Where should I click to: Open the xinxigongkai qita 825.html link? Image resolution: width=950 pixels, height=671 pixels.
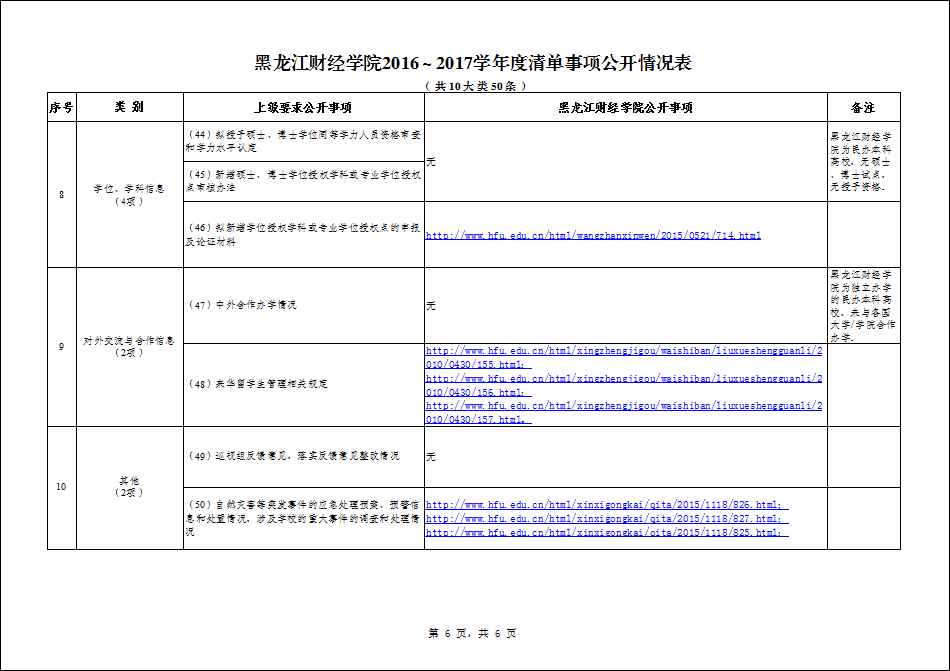click(x=607, y=533)
